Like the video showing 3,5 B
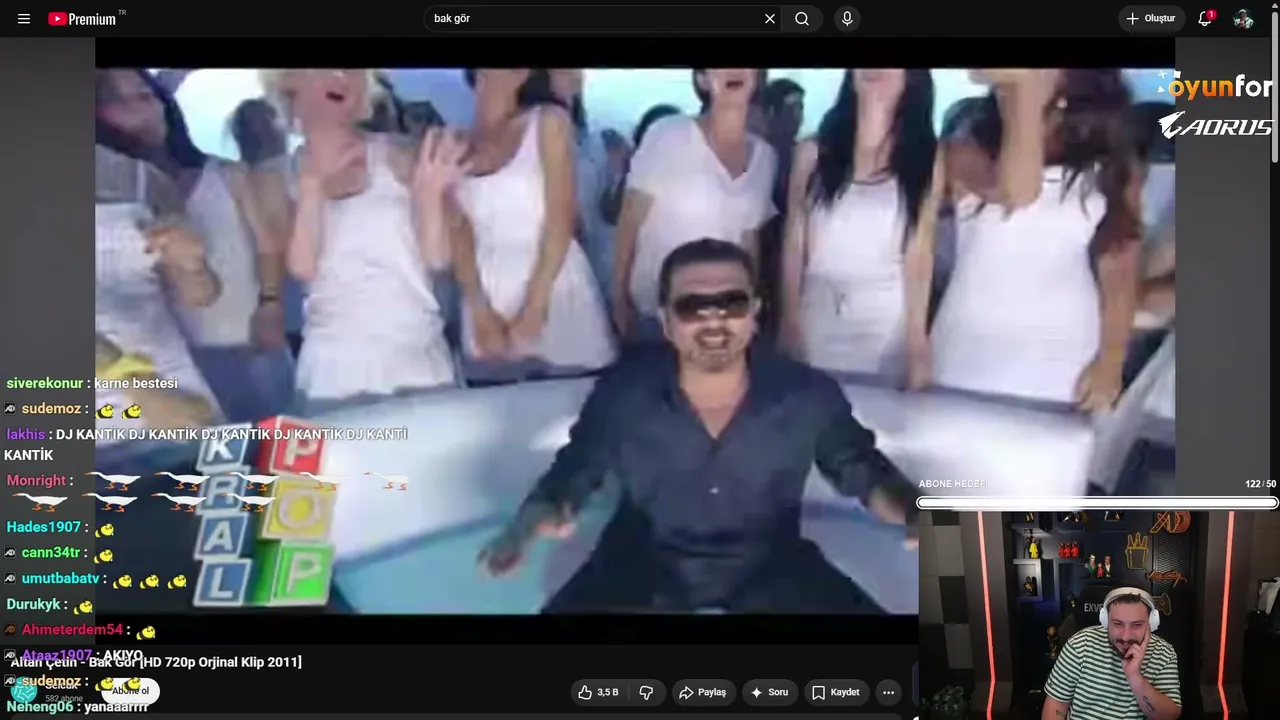1280x720 pixels. tap(598, 692)
